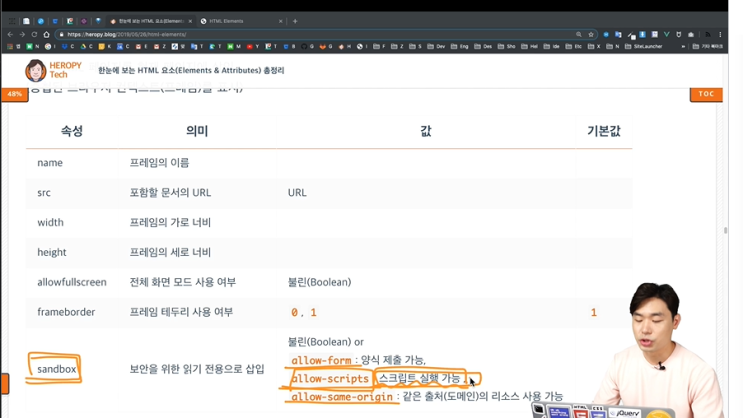743x418 pixels.
Task: Open the Vue devtools extension icon
Action: coord(666,34)
